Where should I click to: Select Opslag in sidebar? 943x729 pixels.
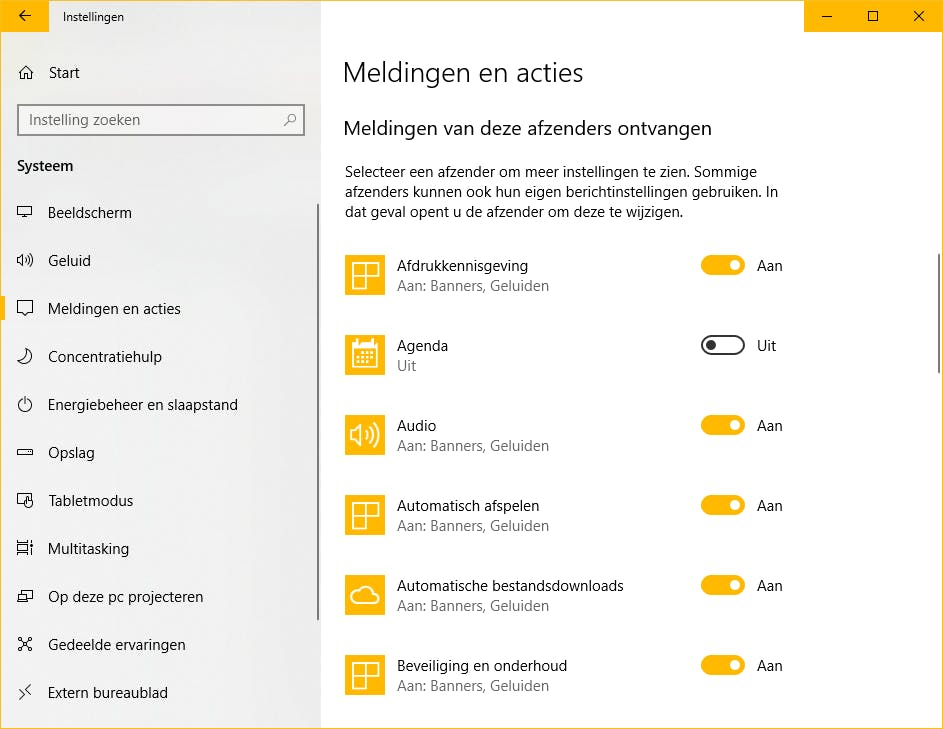pos(71,453)
